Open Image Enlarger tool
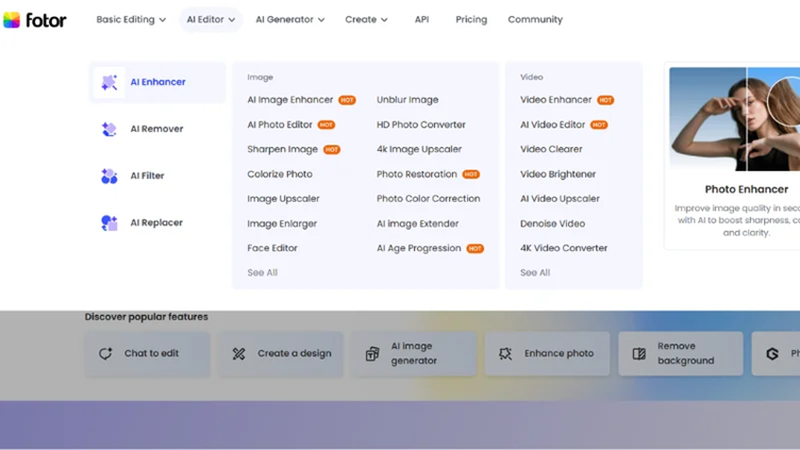800x450 pixels. point(282,223)
